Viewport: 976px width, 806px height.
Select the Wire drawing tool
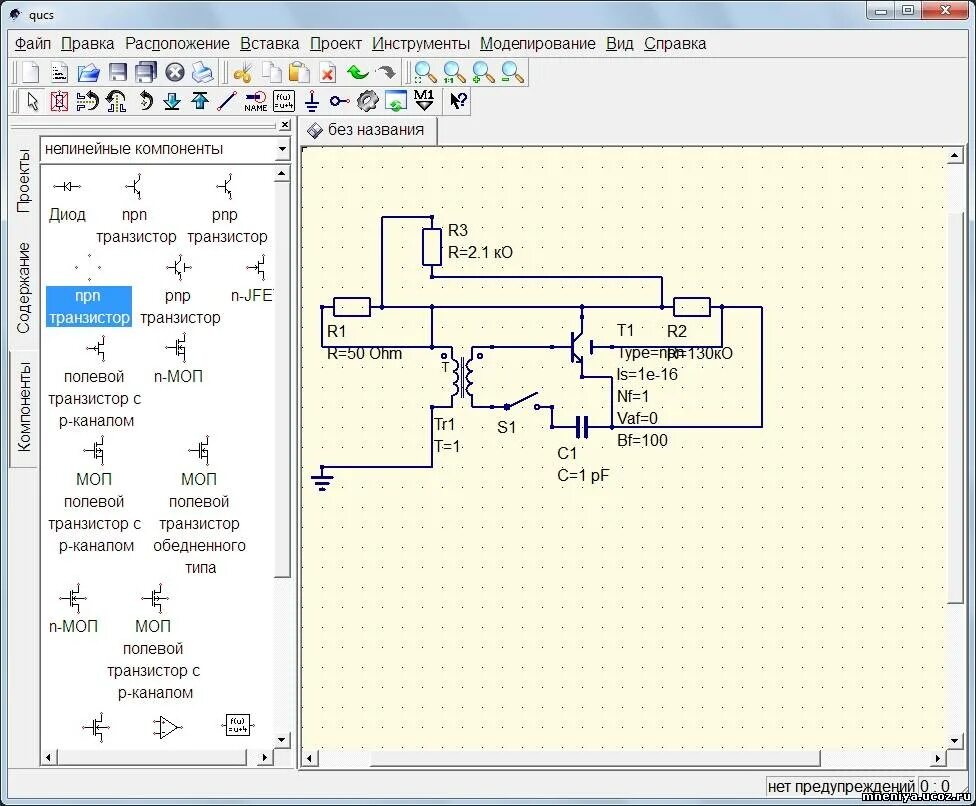(x=227, y=101)
